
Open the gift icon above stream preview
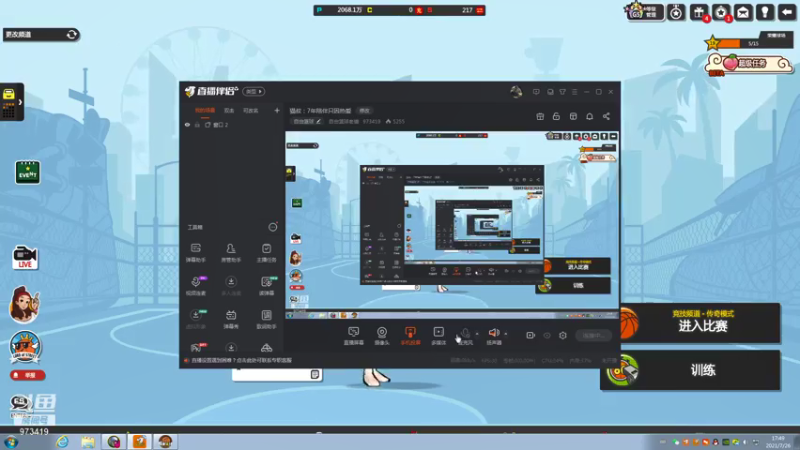[x=540, y=116]
